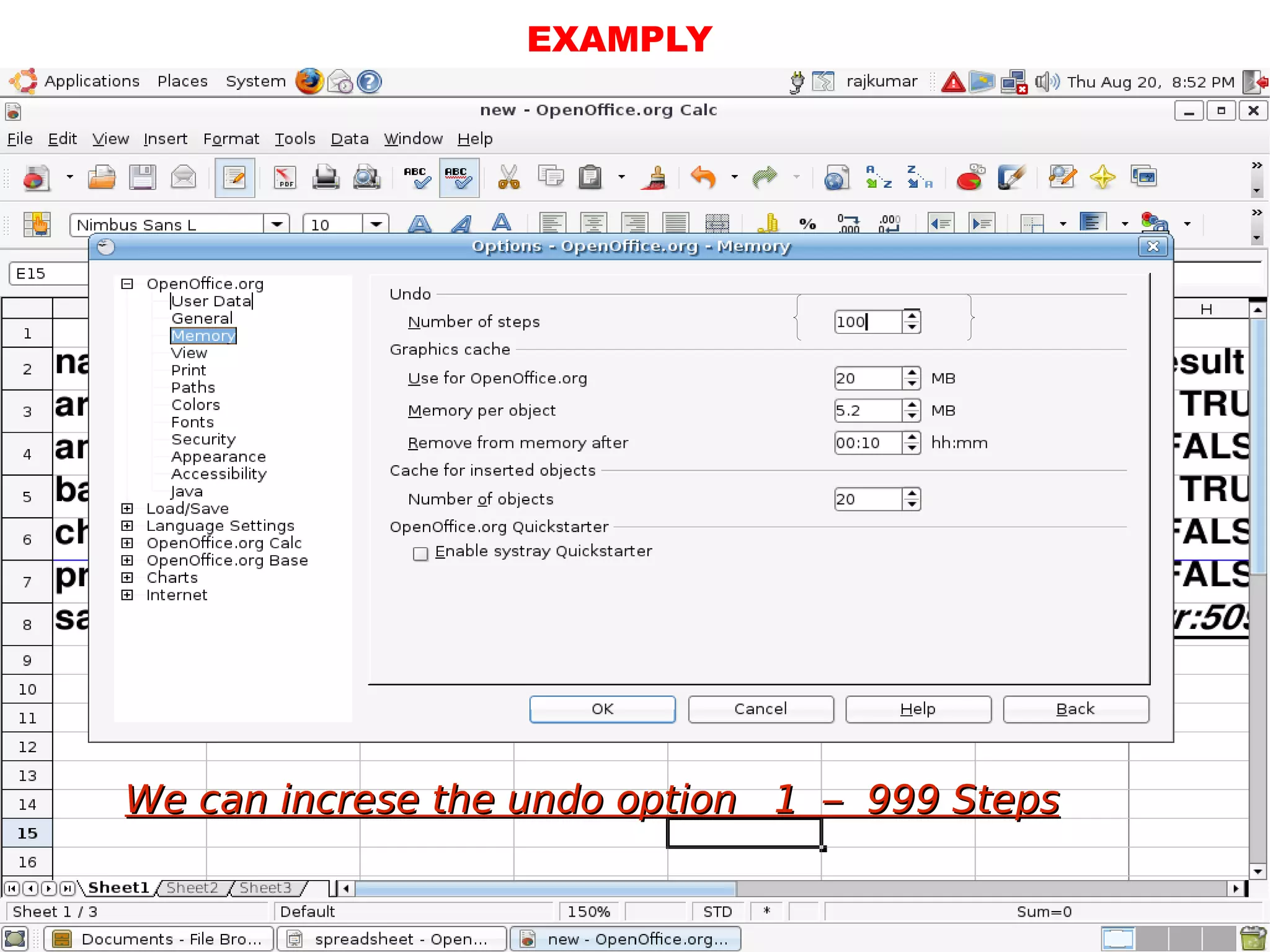Click the Print File Directly icon
The width and height of the screenshot is (1270, 952).
tap(325, 178)
